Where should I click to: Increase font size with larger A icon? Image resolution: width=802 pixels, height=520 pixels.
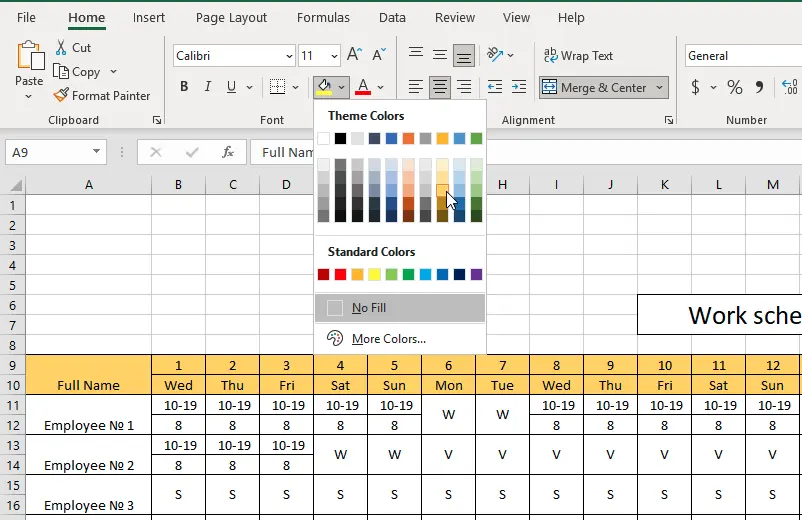[356, 56]
